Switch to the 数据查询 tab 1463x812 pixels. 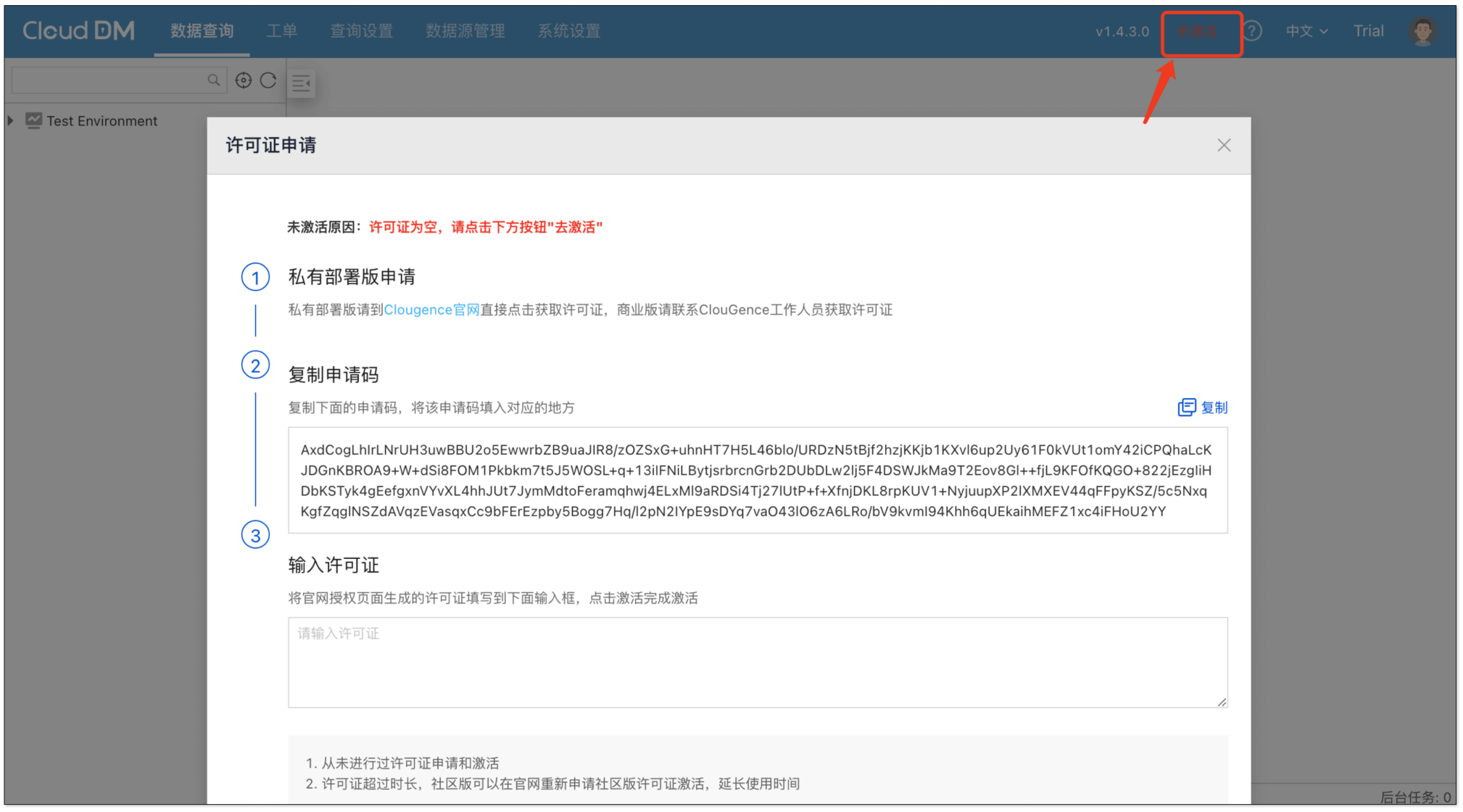(x=202, y=31)
